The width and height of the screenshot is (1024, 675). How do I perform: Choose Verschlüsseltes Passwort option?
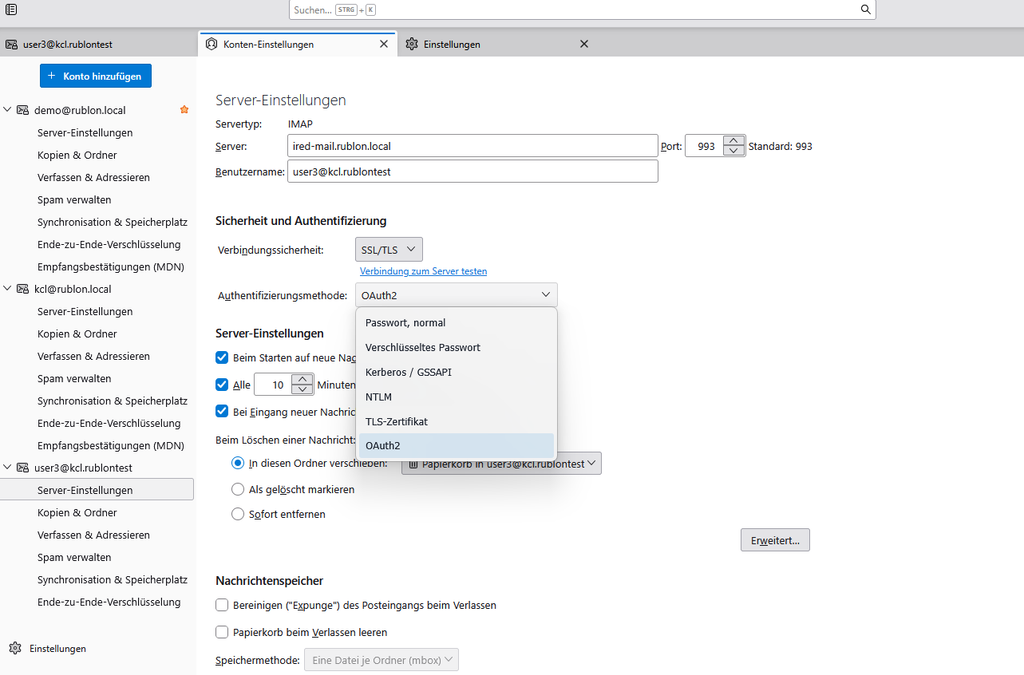(456, 347)
